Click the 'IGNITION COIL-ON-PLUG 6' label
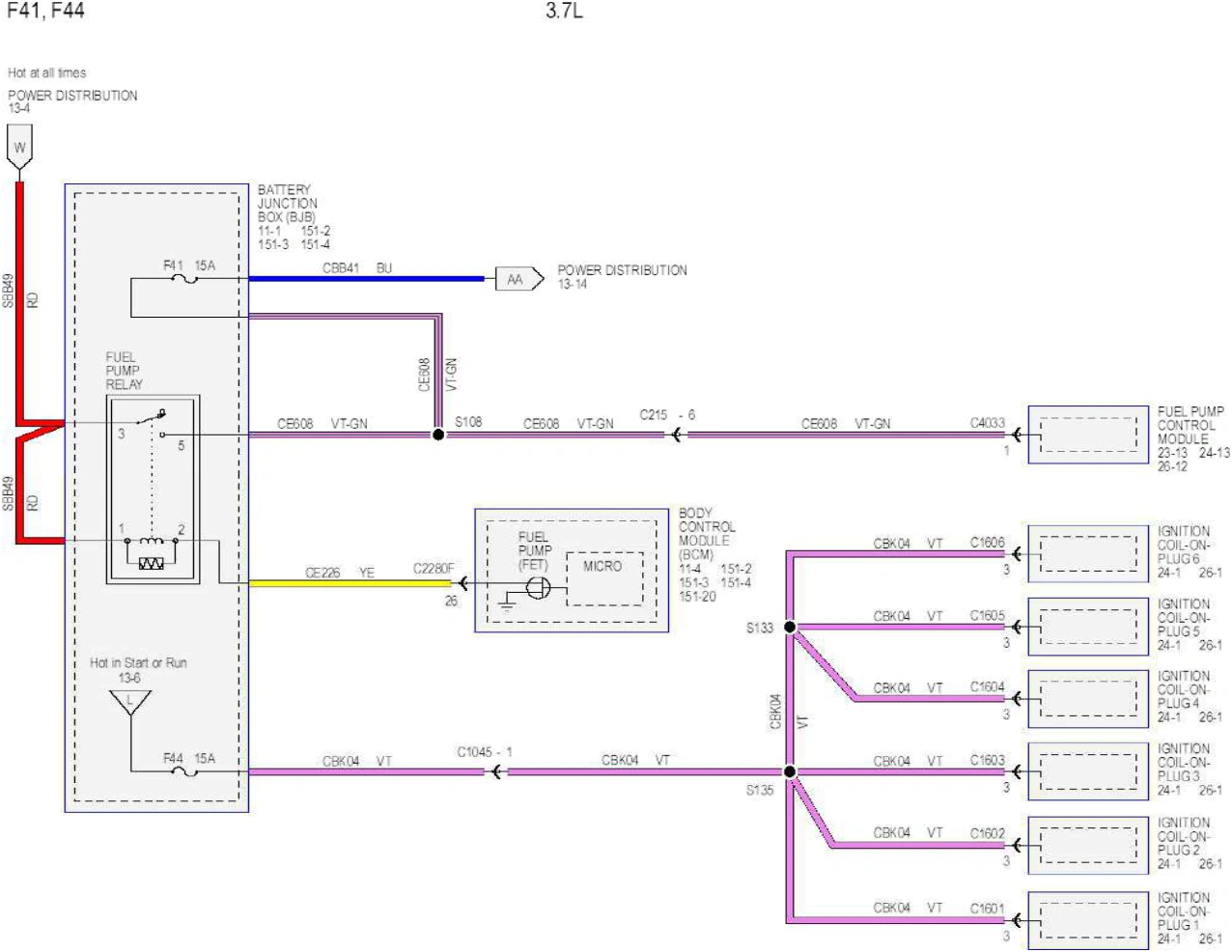Image resolution: width=1232 pixels, height=952 pixels. point(1184,545)
